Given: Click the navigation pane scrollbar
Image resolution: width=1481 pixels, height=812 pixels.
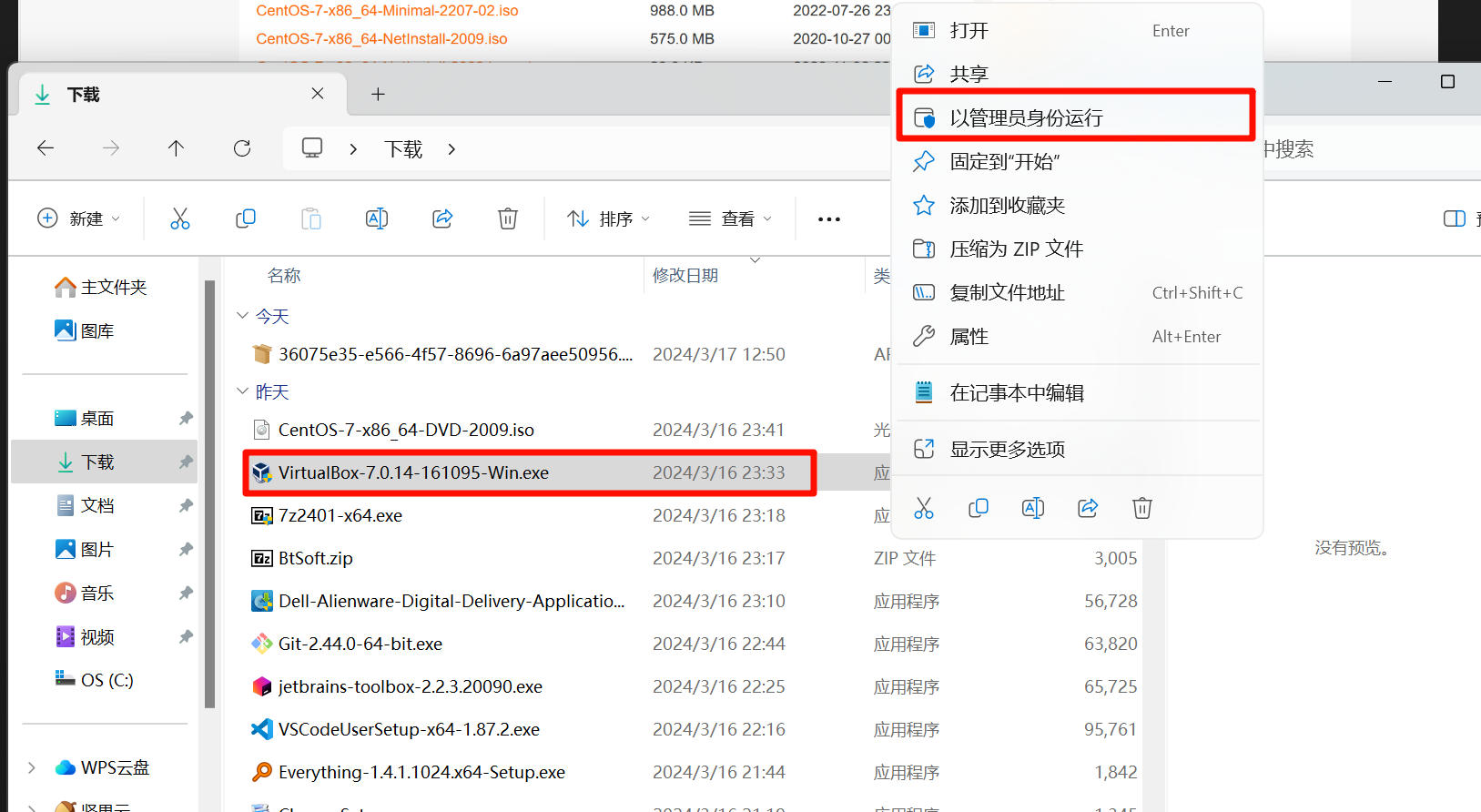Looking at the screenshot, I should point(210,493).
